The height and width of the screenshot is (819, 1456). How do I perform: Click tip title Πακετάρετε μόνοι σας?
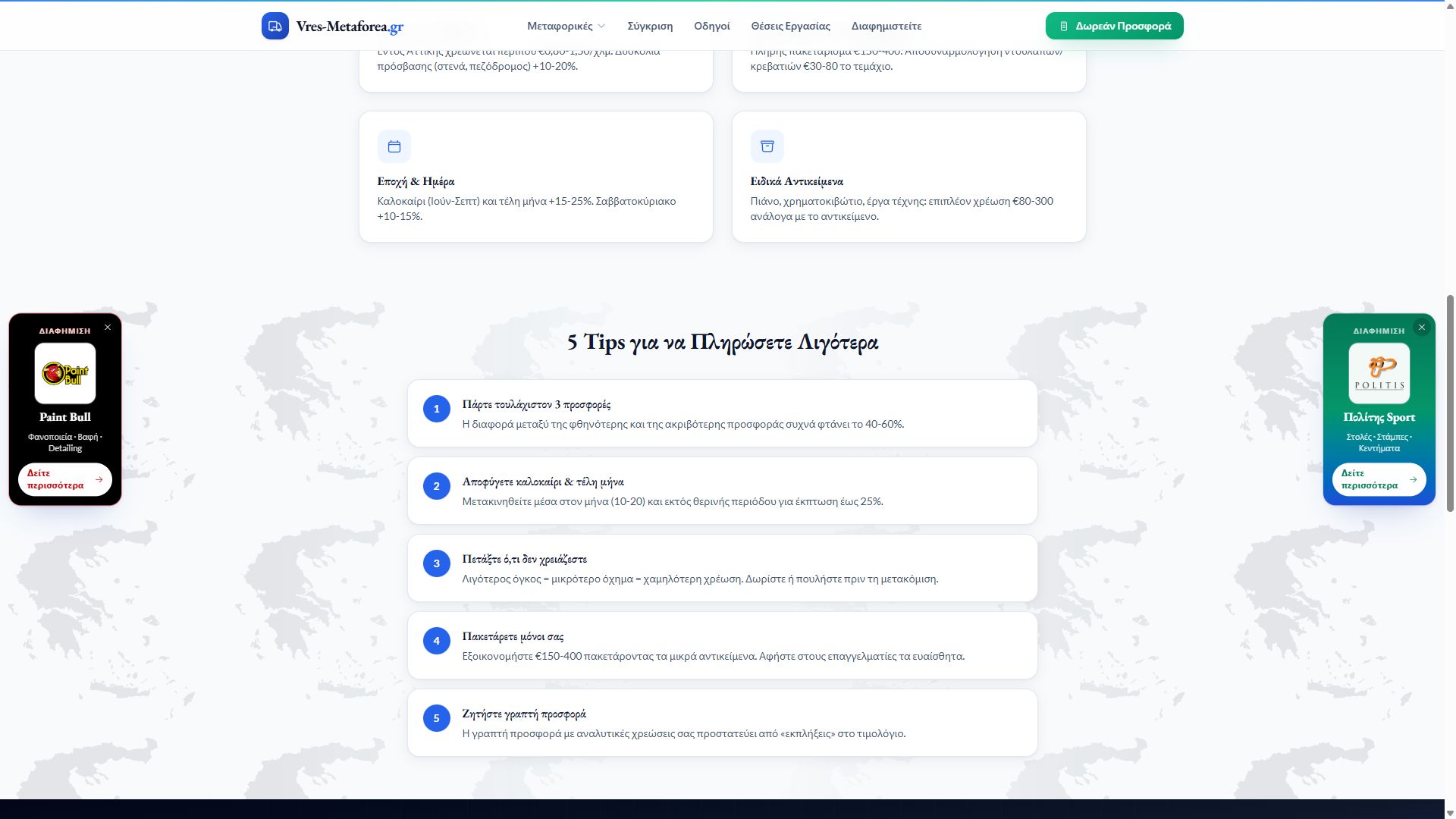pyautogui.click(x=513, y=637)
